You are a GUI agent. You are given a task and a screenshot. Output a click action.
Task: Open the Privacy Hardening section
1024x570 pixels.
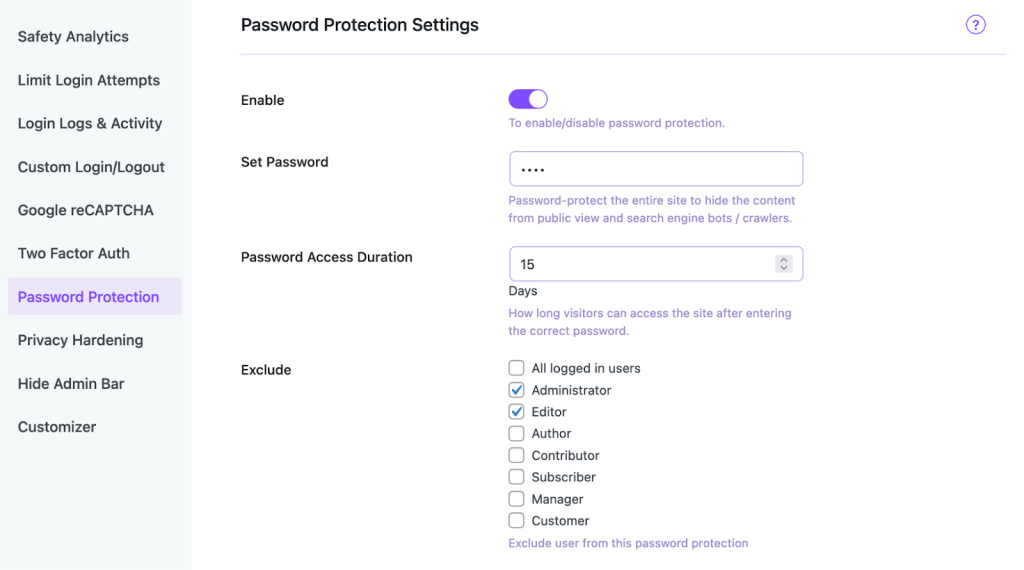(x=80, y=340)
